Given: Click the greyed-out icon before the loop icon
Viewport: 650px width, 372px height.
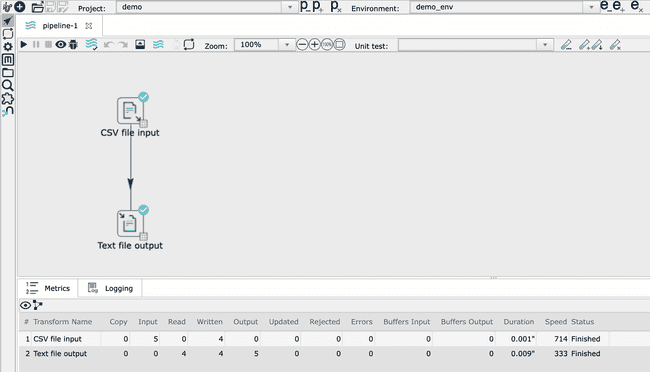Looking at the screenshot, I should coord(177,44).
